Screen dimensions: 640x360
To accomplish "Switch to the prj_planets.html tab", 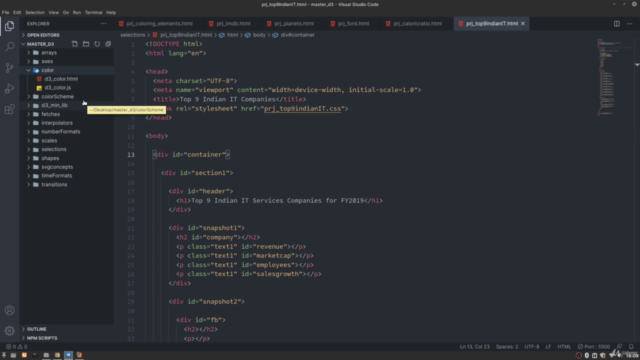I will click(293, 24).
